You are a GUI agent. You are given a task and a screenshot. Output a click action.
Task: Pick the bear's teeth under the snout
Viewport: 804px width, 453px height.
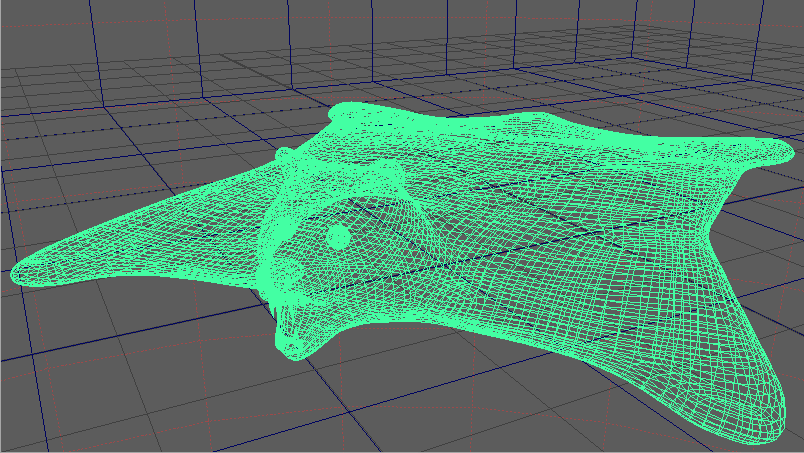tap(275, 311)
